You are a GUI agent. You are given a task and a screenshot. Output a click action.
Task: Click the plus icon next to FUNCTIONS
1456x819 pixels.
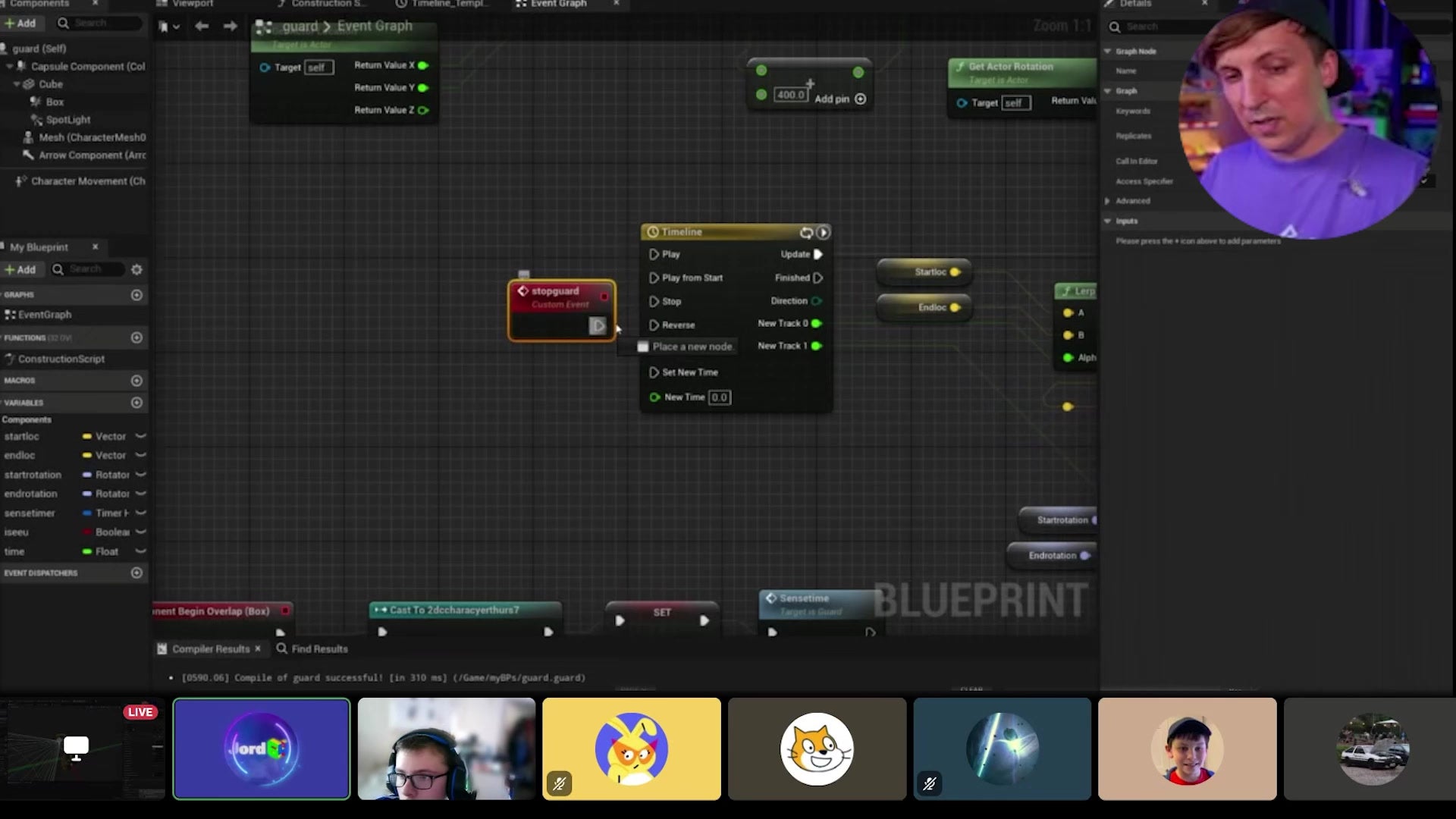[x=136, y=337]
